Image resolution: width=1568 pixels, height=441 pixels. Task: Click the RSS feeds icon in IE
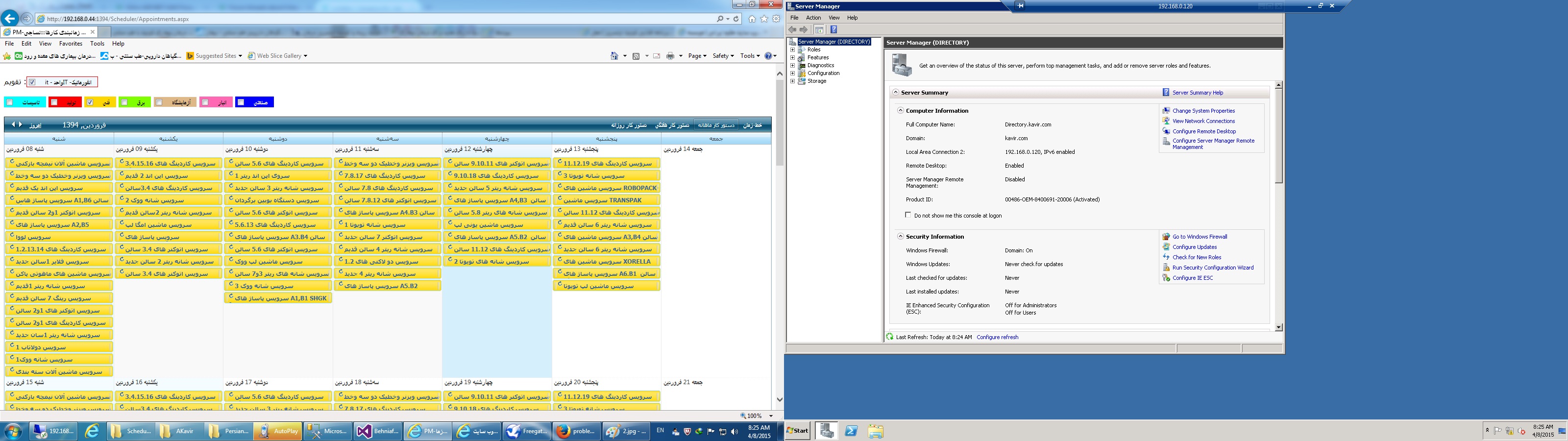[636, 56]
